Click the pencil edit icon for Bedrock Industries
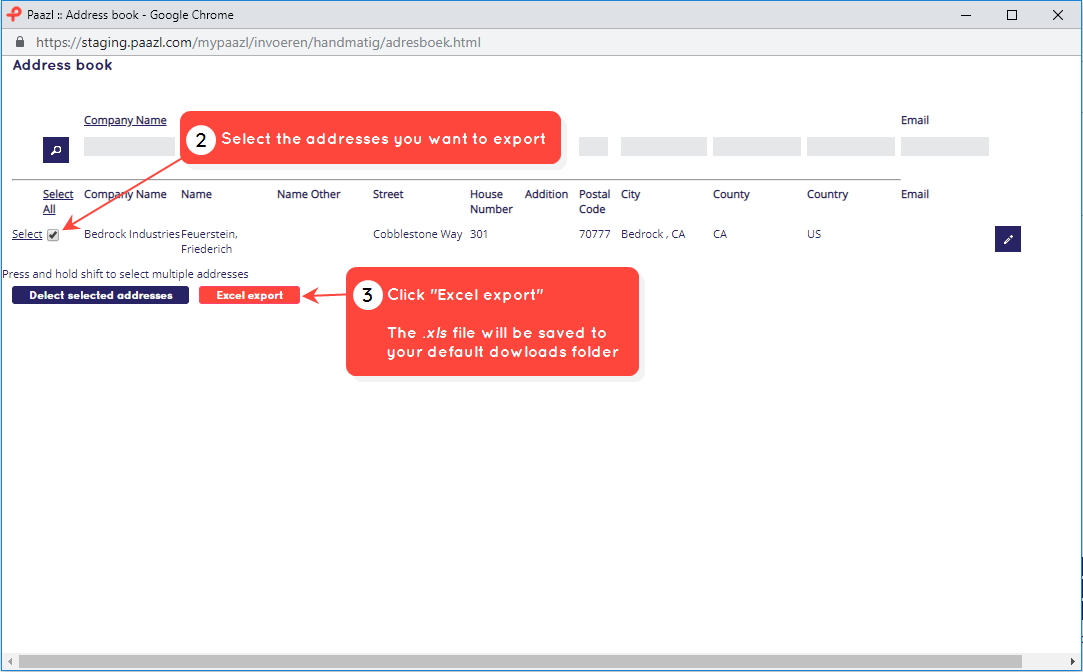The height and width of the screenshot is (672, 1083). point(1008,239)
